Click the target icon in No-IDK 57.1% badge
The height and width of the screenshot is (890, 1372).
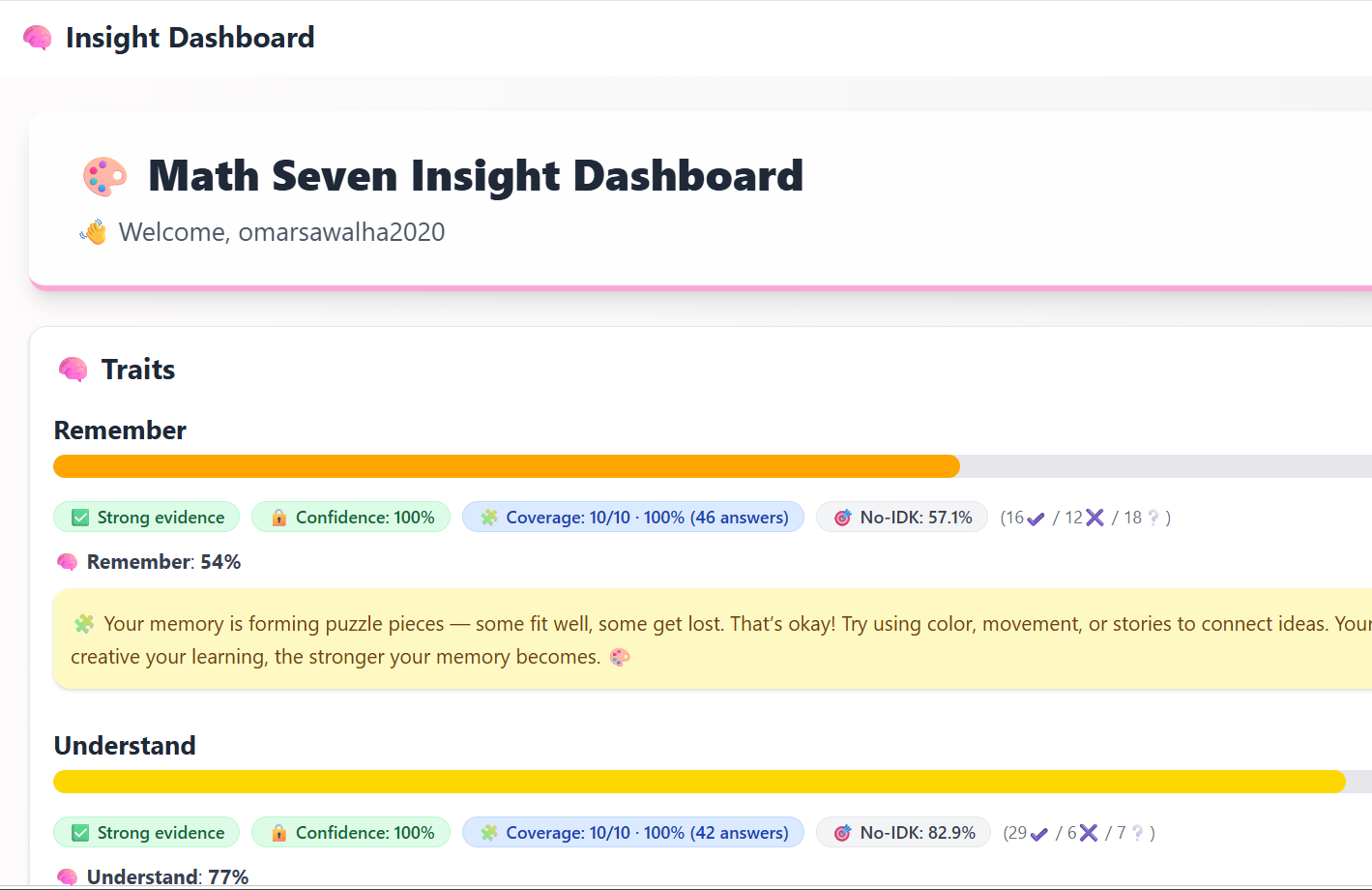click(x=842, y=518)
